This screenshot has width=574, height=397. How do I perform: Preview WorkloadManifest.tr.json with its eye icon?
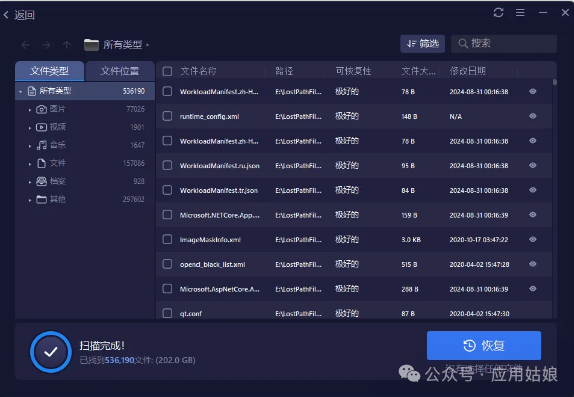point(533,190)
